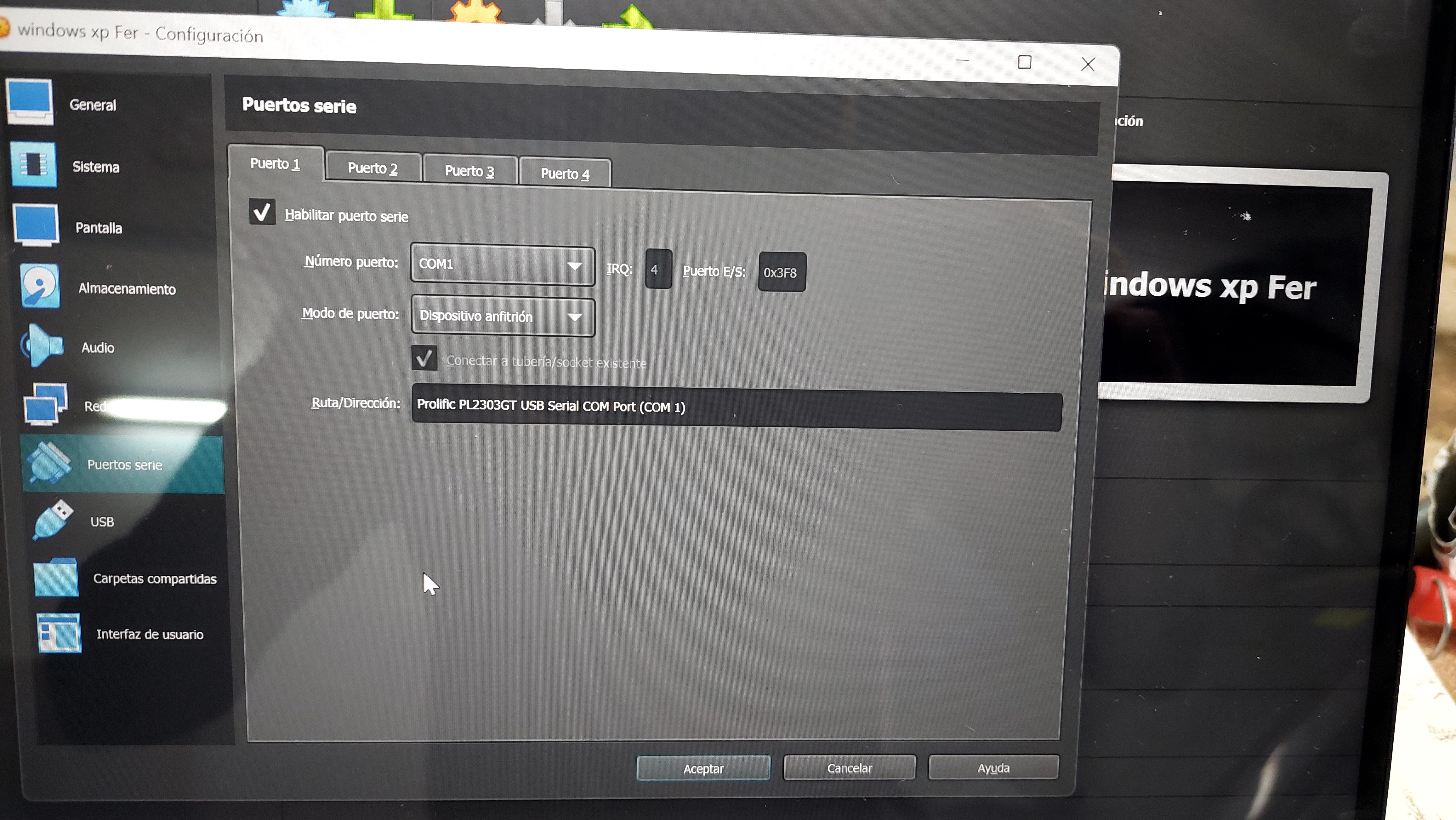This screenshot has width=1456, height=820.
Task: Open the Modo de puerto dropdown
Action: coord(503,316)
